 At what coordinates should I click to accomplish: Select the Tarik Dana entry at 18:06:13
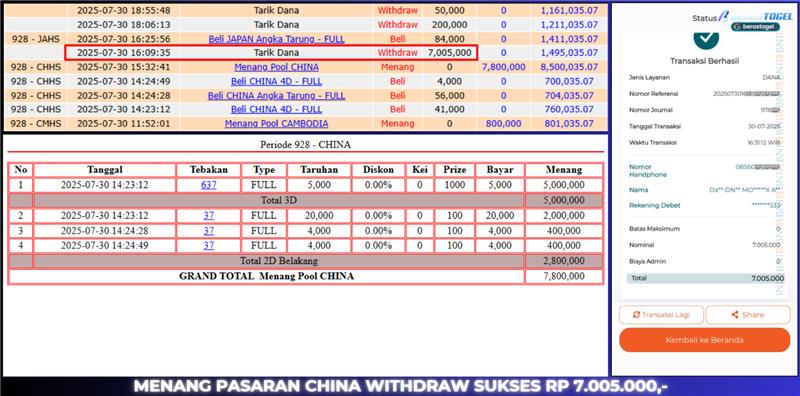[x=277, y=24]
